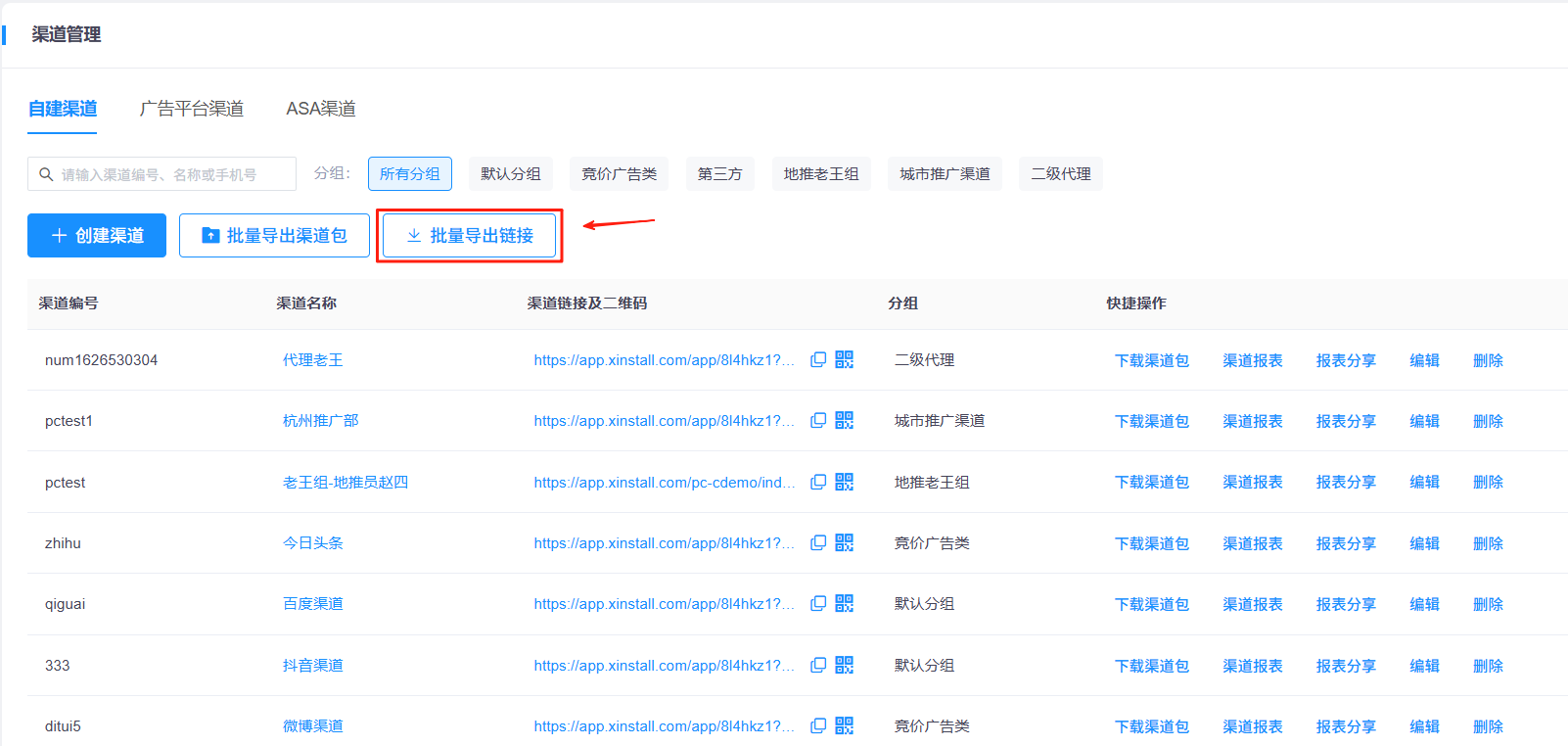1568x746 pixels.
Task: Delete the 代理老王 channel
Action: click(1488, 360)
